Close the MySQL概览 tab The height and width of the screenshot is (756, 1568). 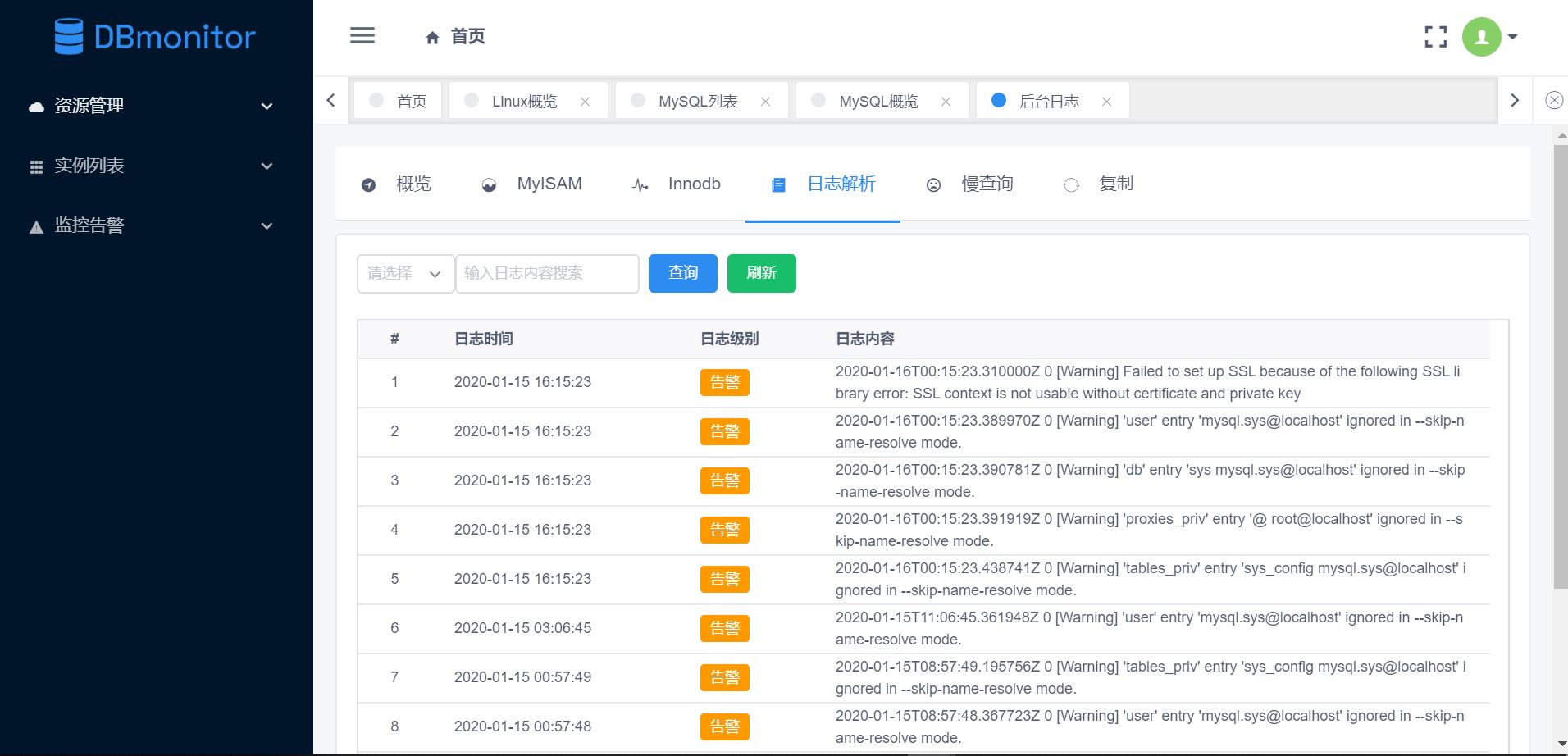click(946, 102)
